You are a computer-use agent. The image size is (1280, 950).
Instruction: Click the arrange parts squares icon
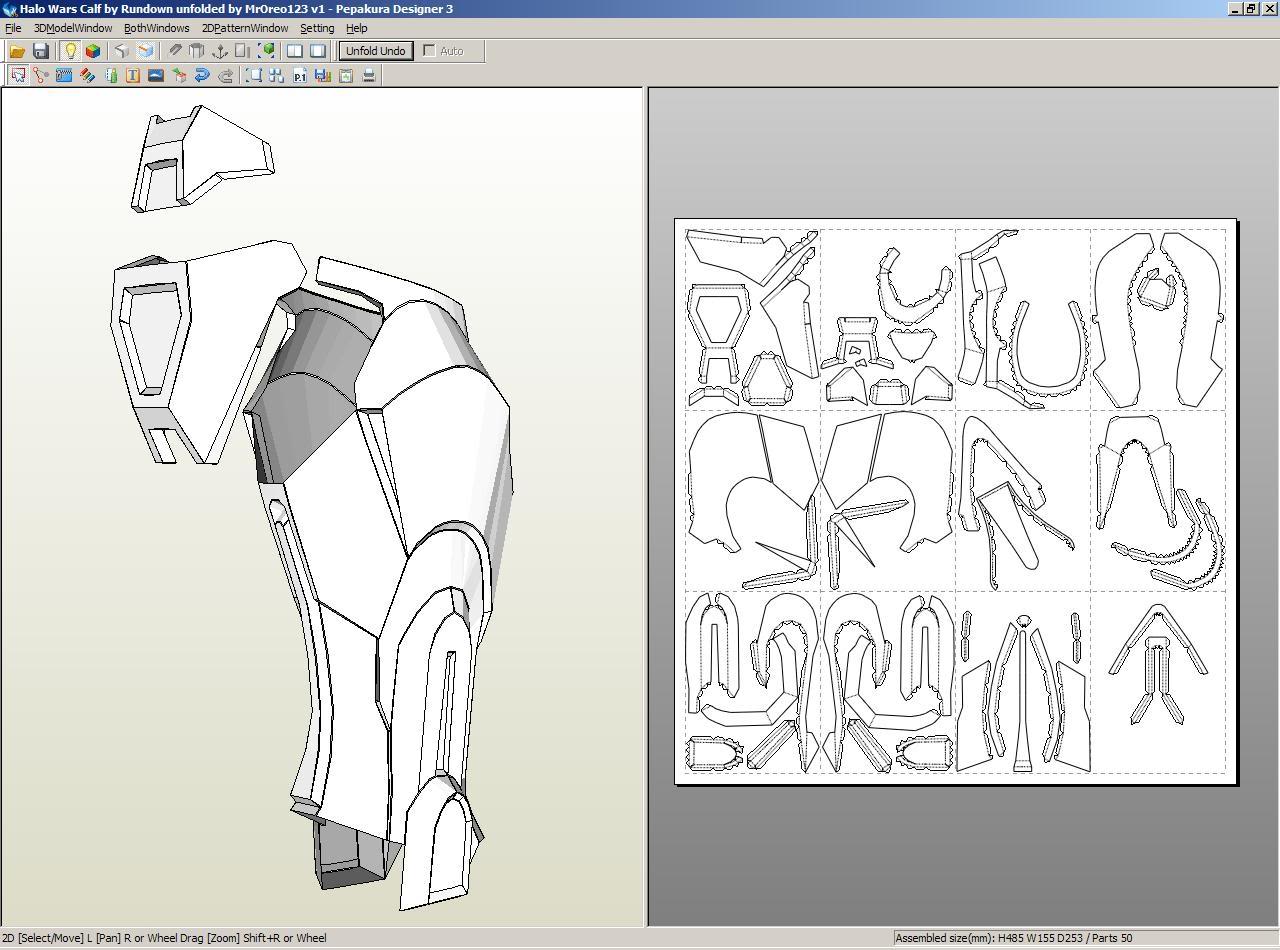tap(277, 75)
